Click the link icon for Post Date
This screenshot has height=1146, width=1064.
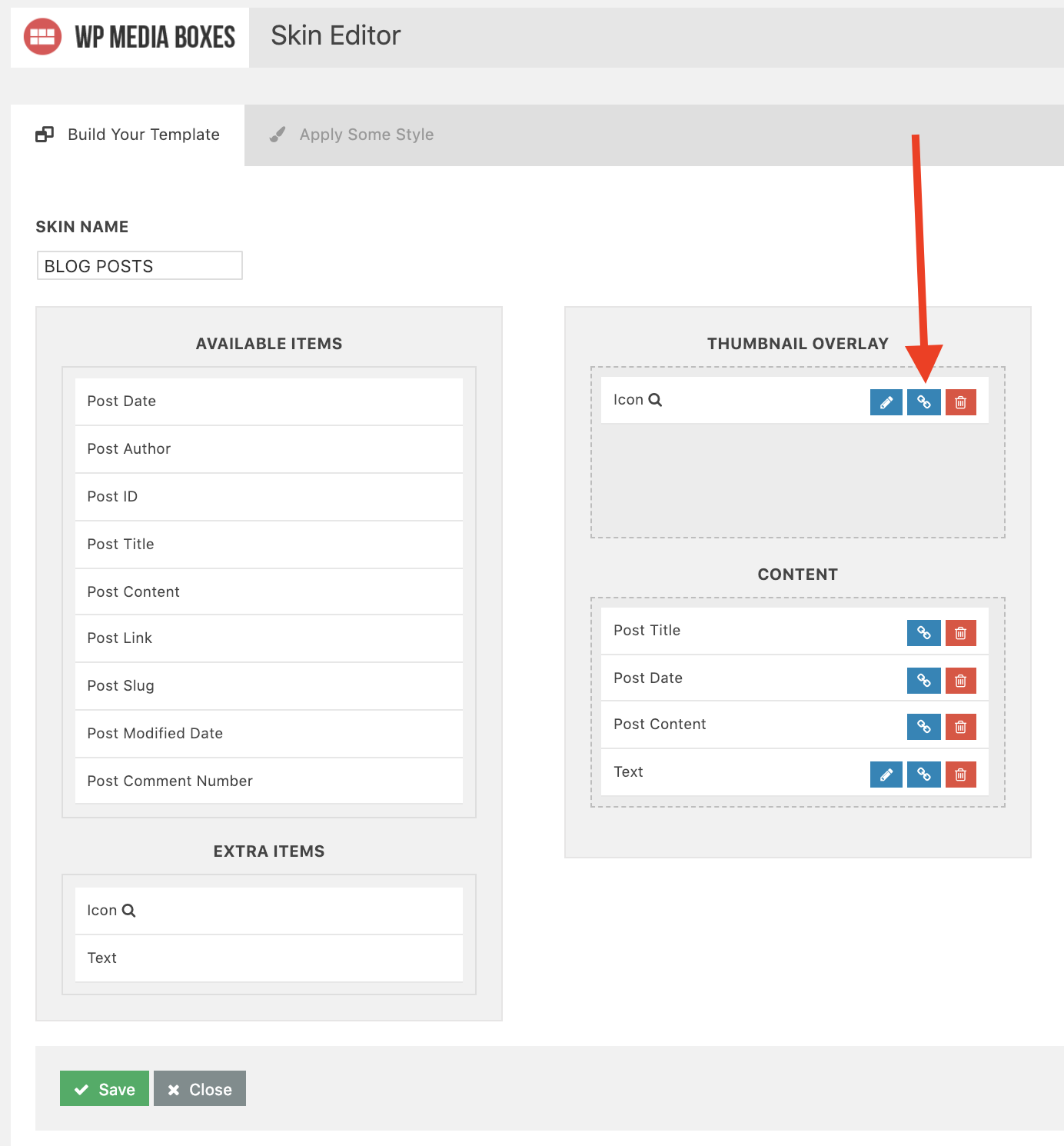click(x=923, y=681)
